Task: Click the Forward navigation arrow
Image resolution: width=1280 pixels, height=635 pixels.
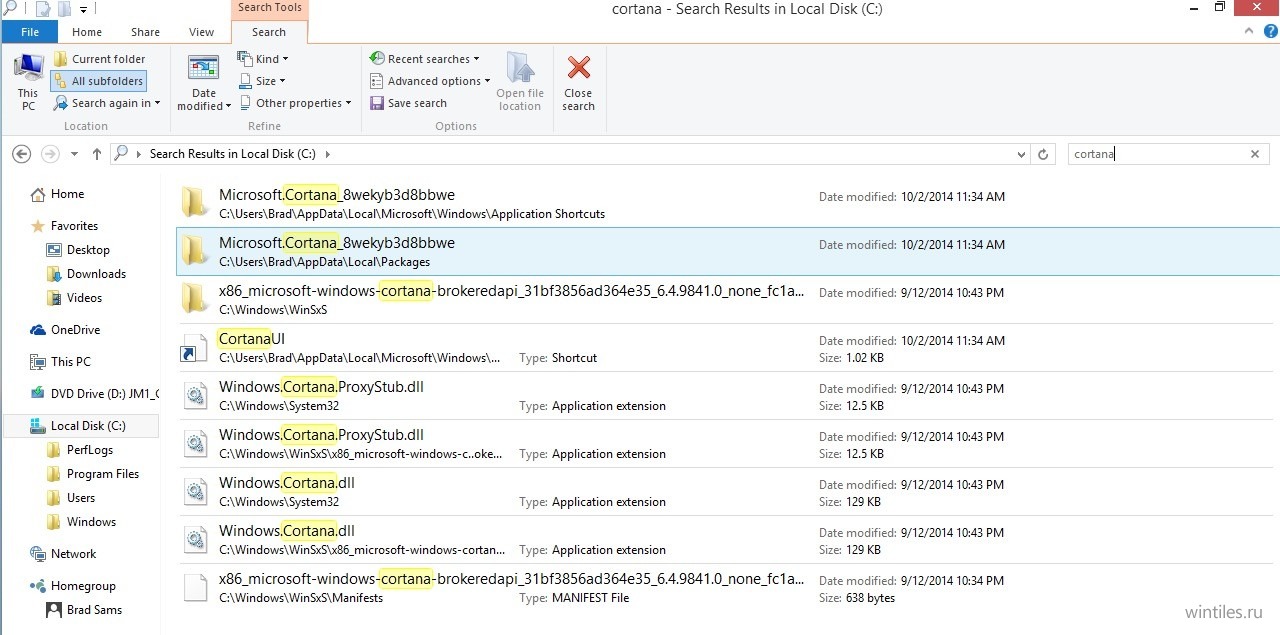Action: point(50,154)
